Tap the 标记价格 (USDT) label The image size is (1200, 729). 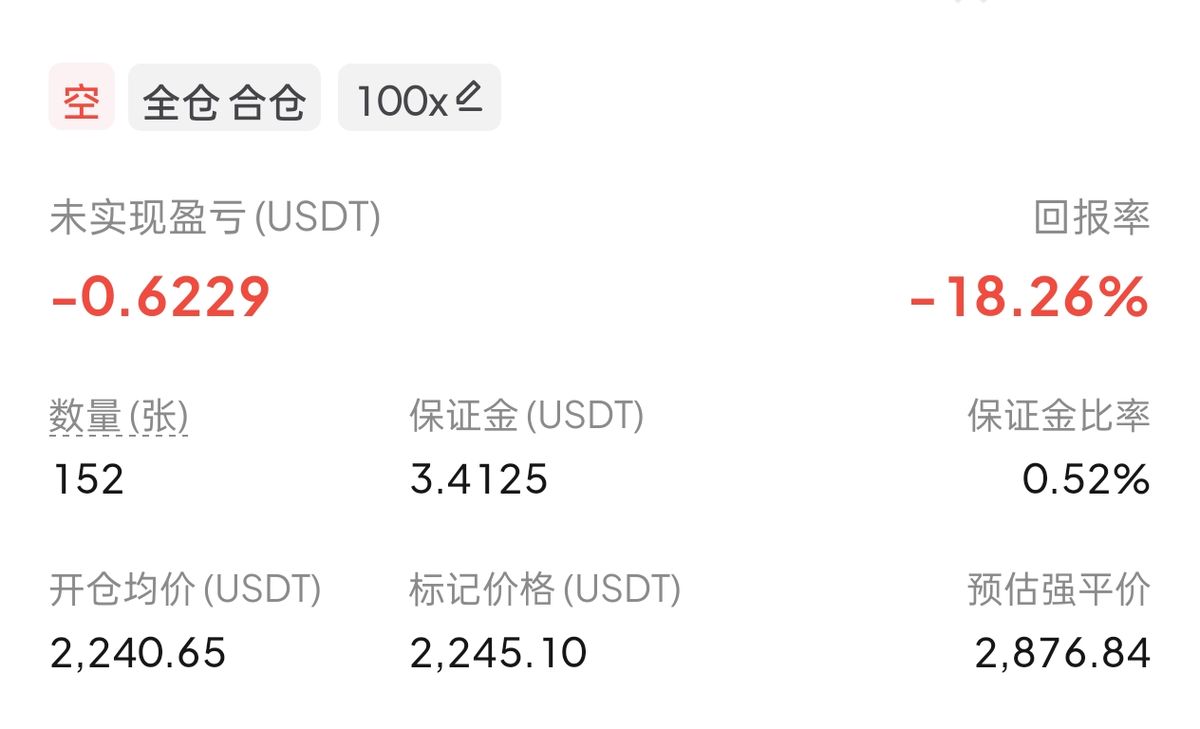(545, 590)
